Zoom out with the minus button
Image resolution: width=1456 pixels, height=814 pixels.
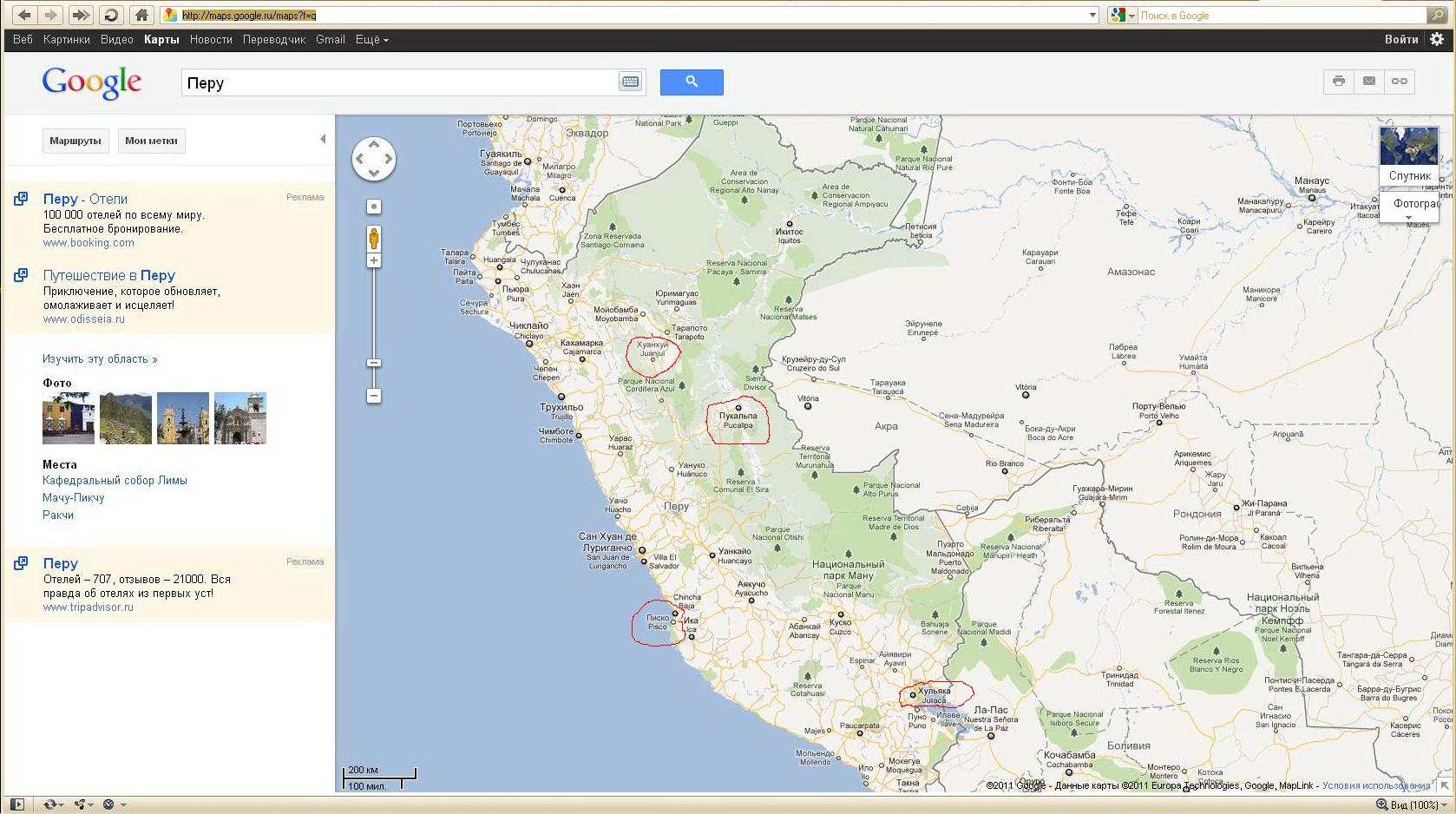click(374, 396)
